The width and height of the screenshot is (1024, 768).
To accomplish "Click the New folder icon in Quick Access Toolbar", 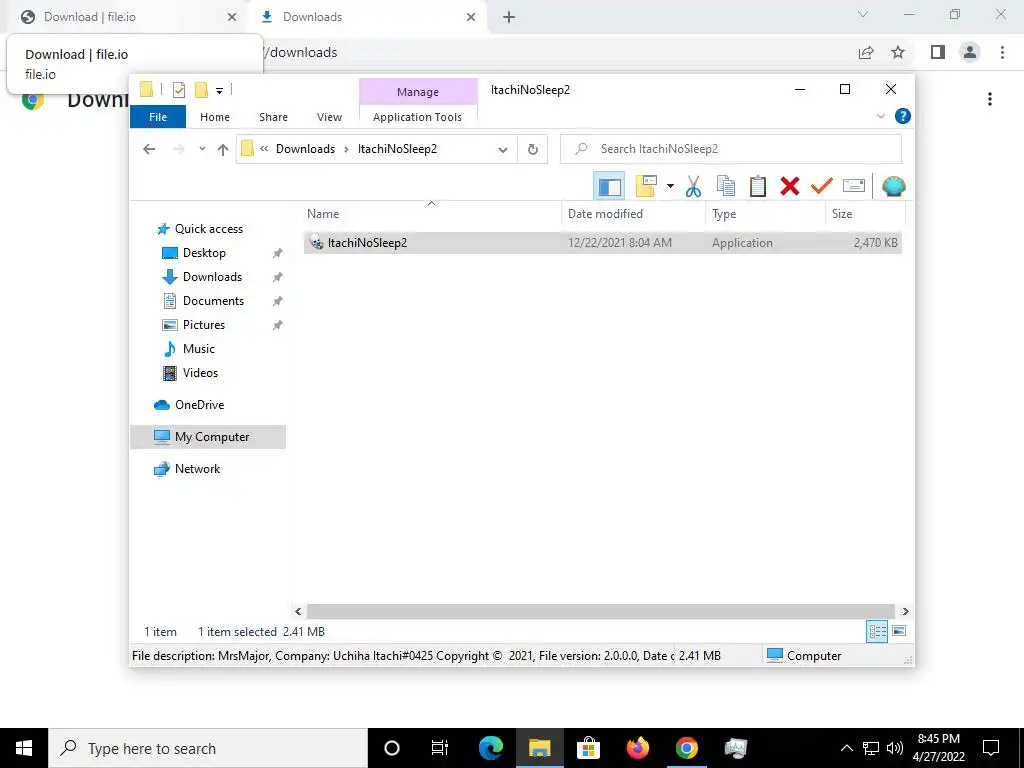I will point(201,90).
